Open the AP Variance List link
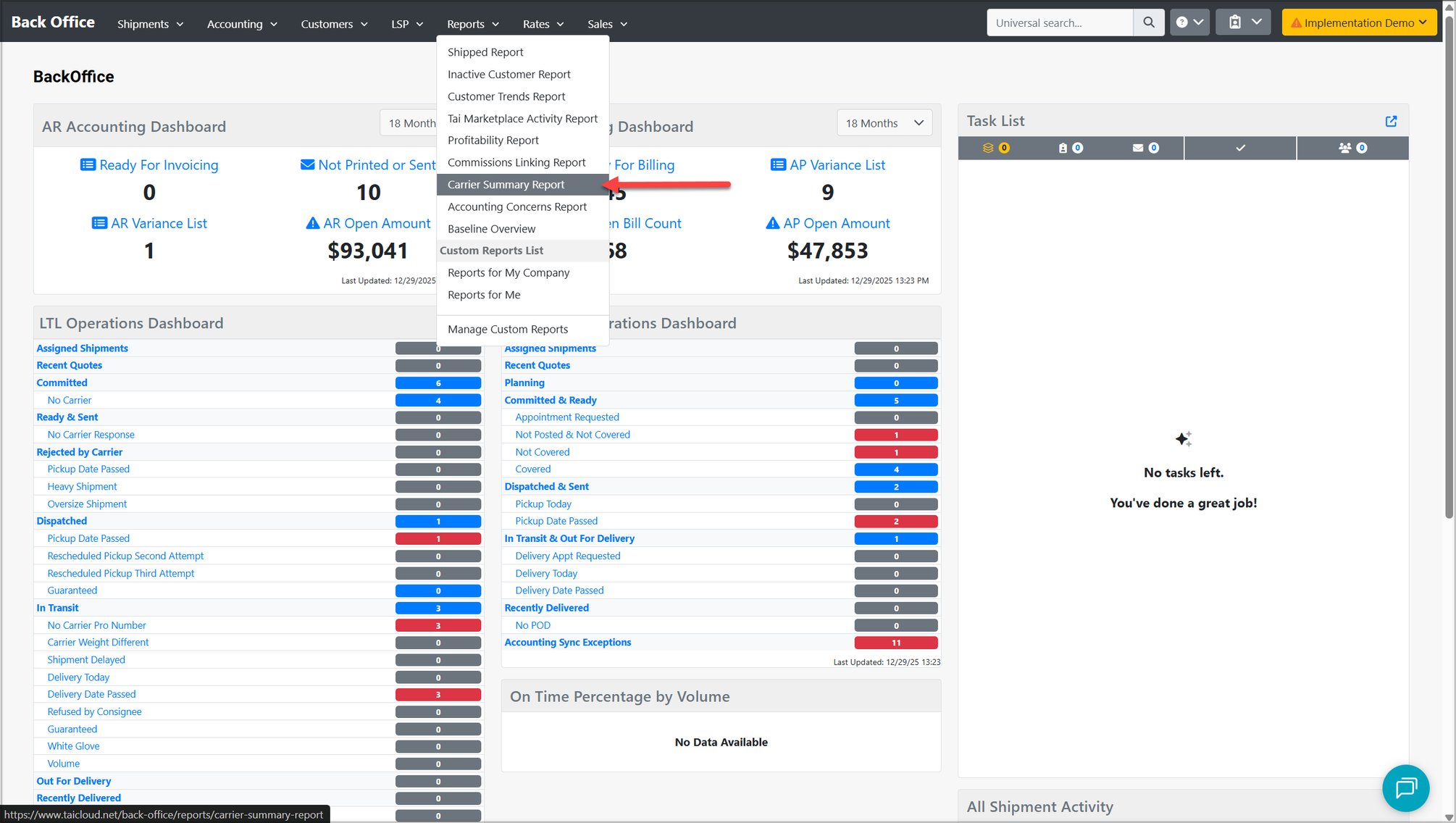Image resolution: width=1456 pixels, height=823 pixels. point(828,165)
